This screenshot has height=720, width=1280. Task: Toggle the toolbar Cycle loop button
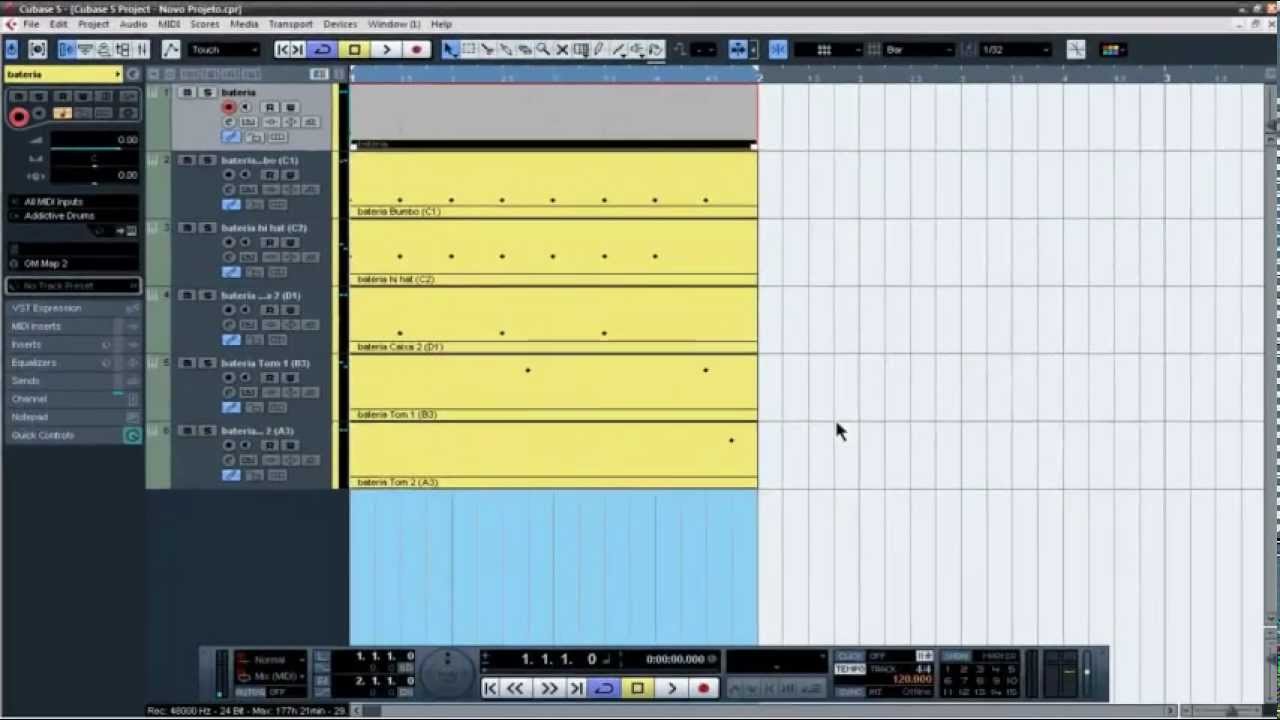click(322, 49)
